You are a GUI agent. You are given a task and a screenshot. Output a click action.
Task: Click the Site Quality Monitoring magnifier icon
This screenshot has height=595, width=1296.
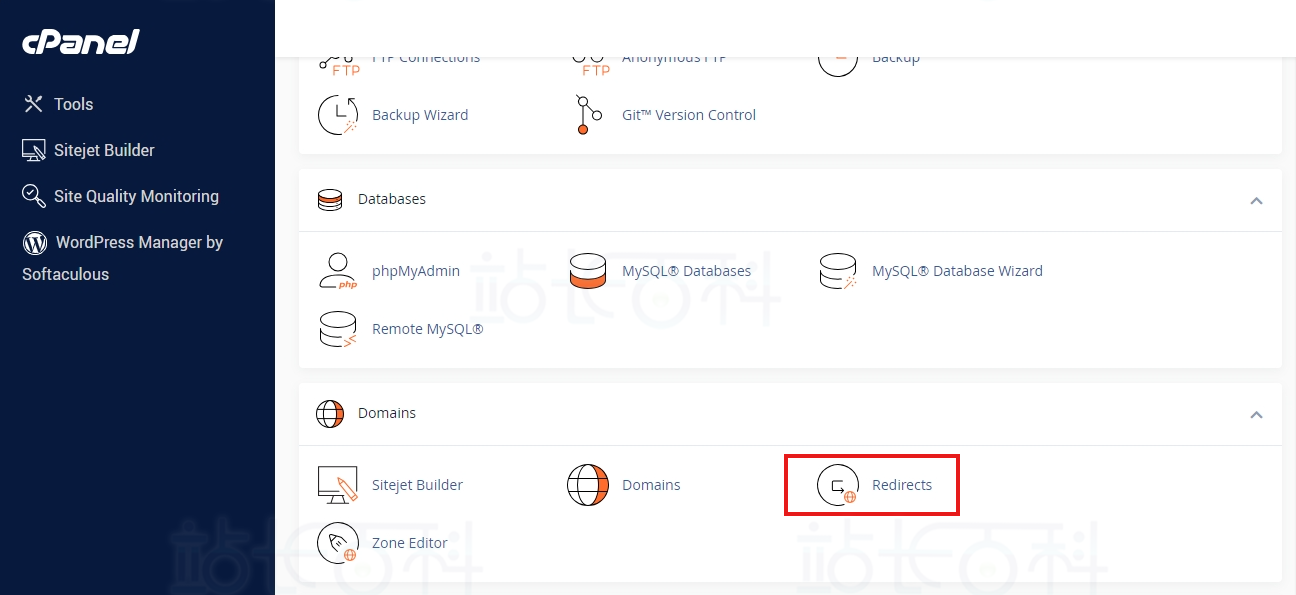pyautogui.click(x=34, y=196)
